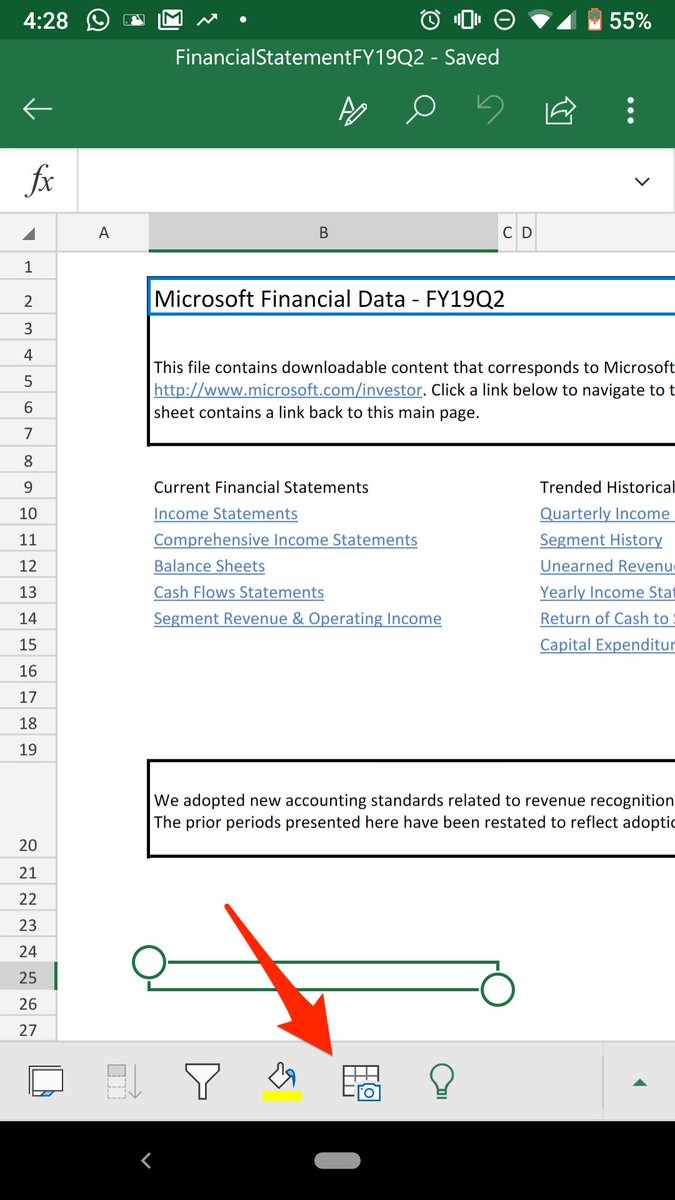
Task: Open the share icon
Action: pos(561,110)
